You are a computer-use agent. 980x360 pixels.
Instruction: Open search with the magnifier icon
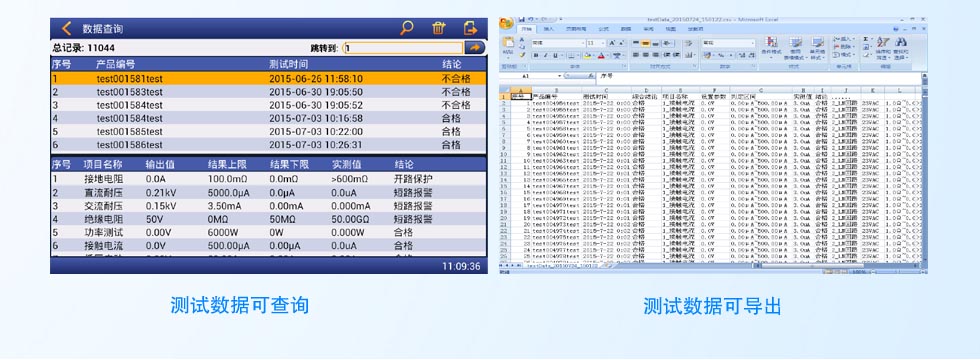pyautogui.click(x=407, y=28)
